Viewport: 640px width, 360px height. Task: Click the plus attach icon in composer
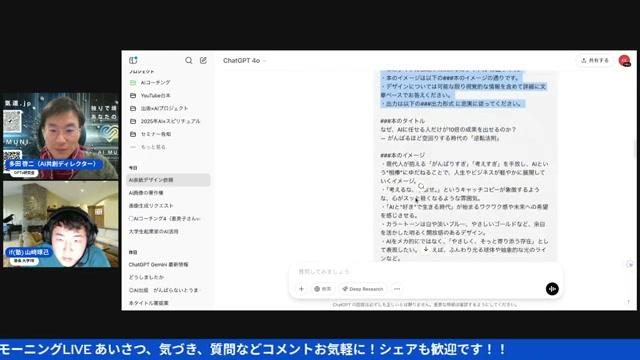302,289
